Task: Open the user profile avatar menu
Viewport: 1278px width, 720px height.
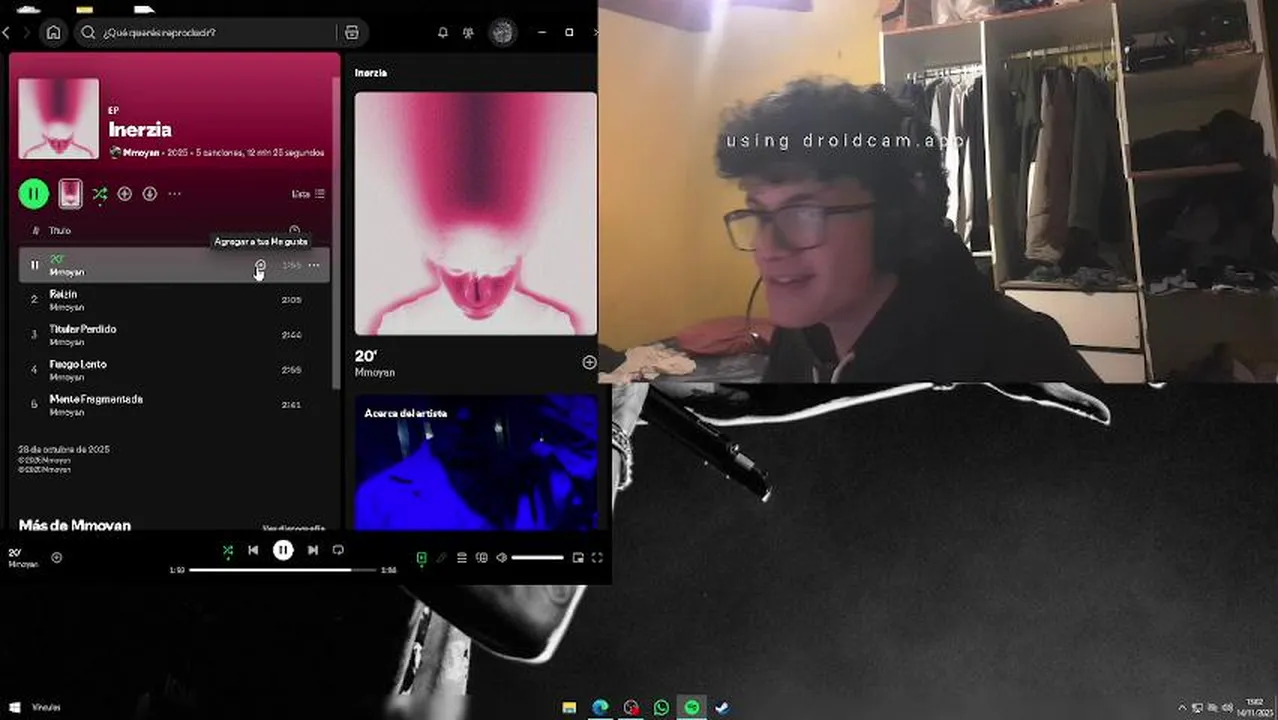Action: (502, 32)
